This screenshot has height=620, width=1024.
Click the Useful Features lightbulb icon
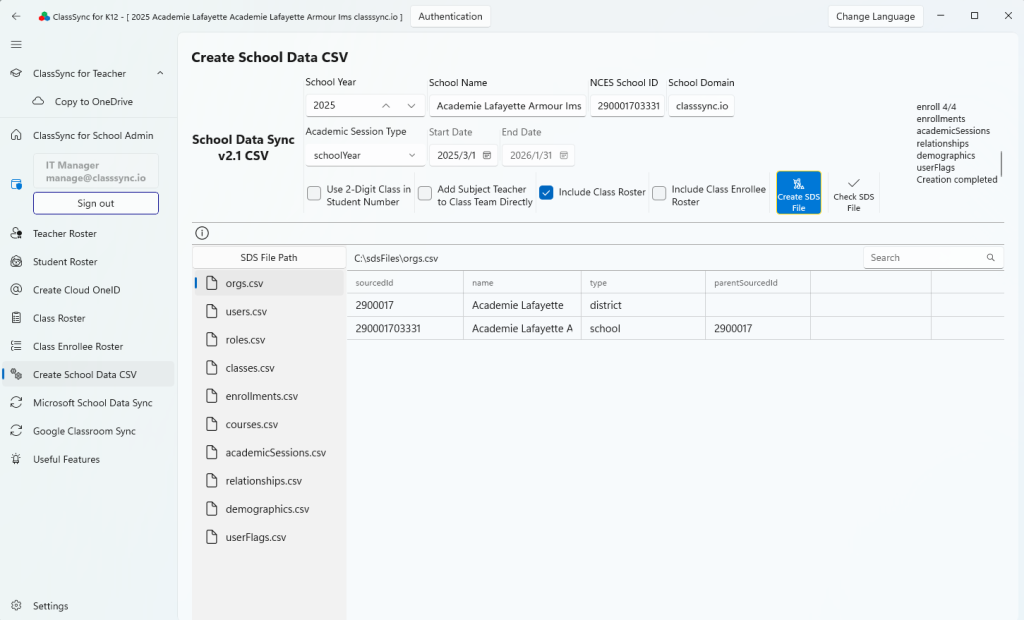coord(16,459)
